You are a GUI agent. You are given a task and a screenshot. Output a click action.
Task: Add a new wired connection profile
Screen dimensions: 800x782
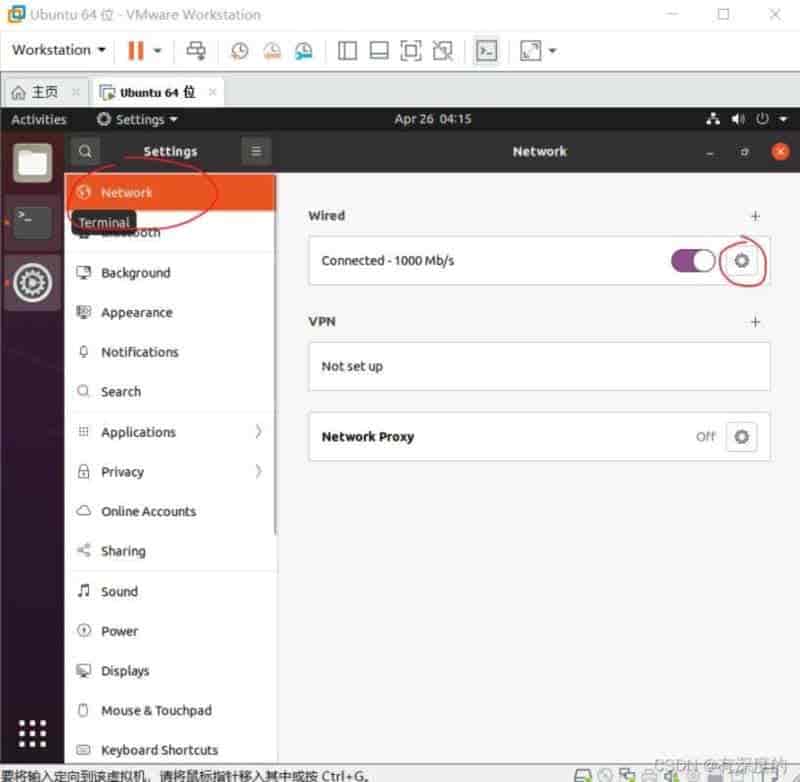(x=755, y=216)
